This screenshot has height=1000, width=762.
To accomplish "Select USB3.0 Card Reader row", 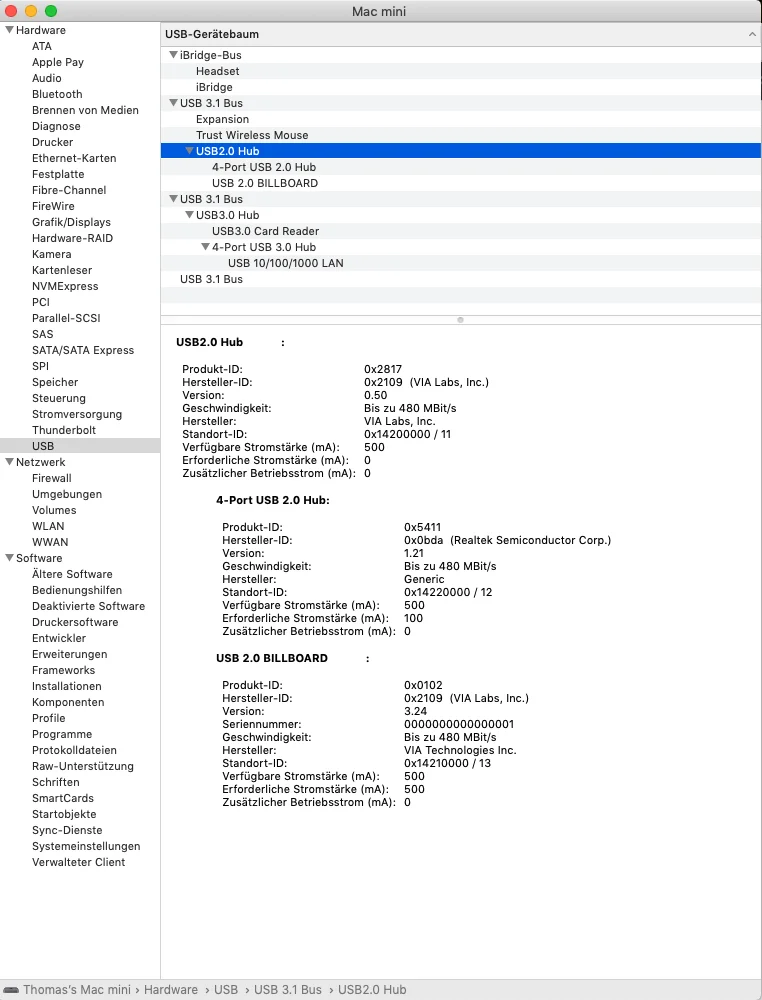I will coord(461,231).
